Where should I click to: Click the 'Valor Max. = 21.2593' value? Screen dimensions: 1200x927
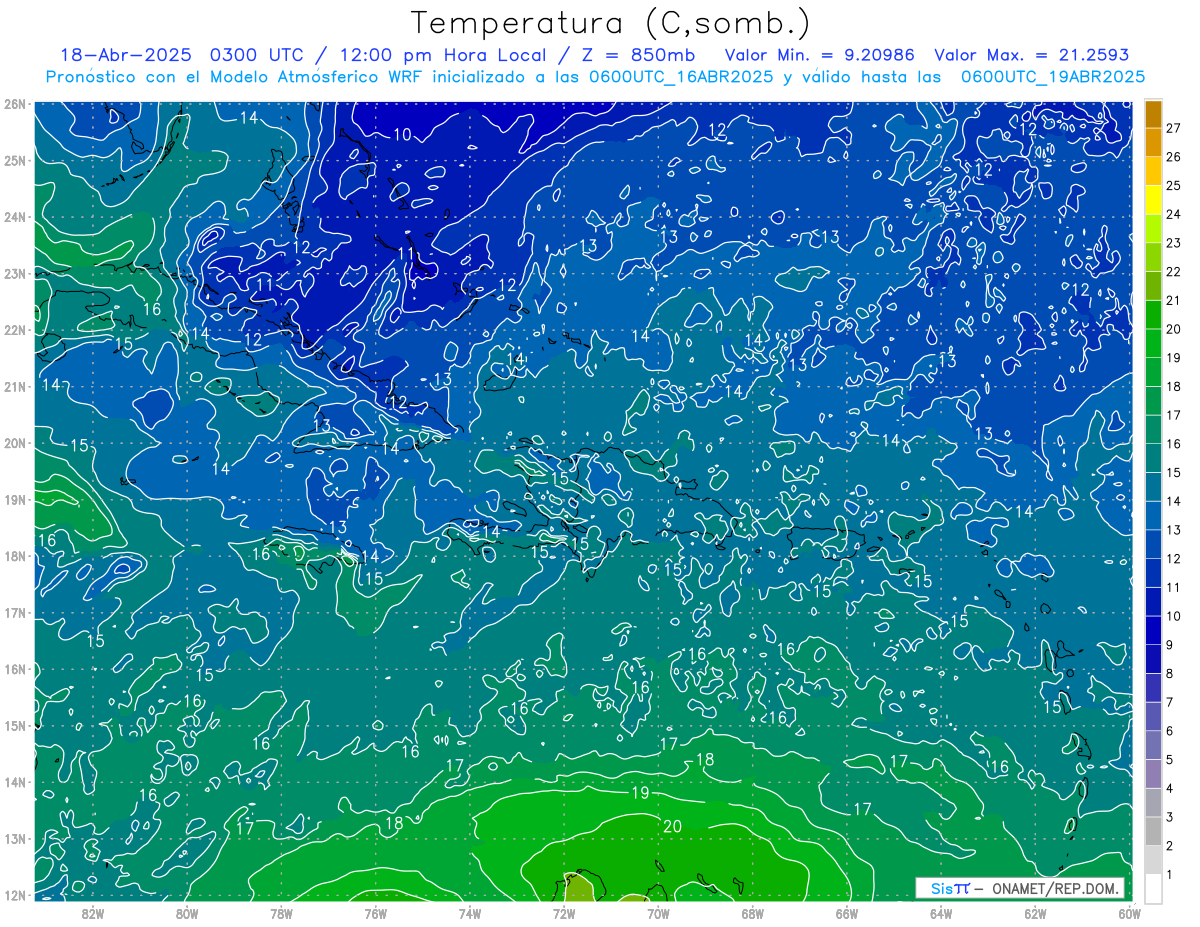(1033, 55)
